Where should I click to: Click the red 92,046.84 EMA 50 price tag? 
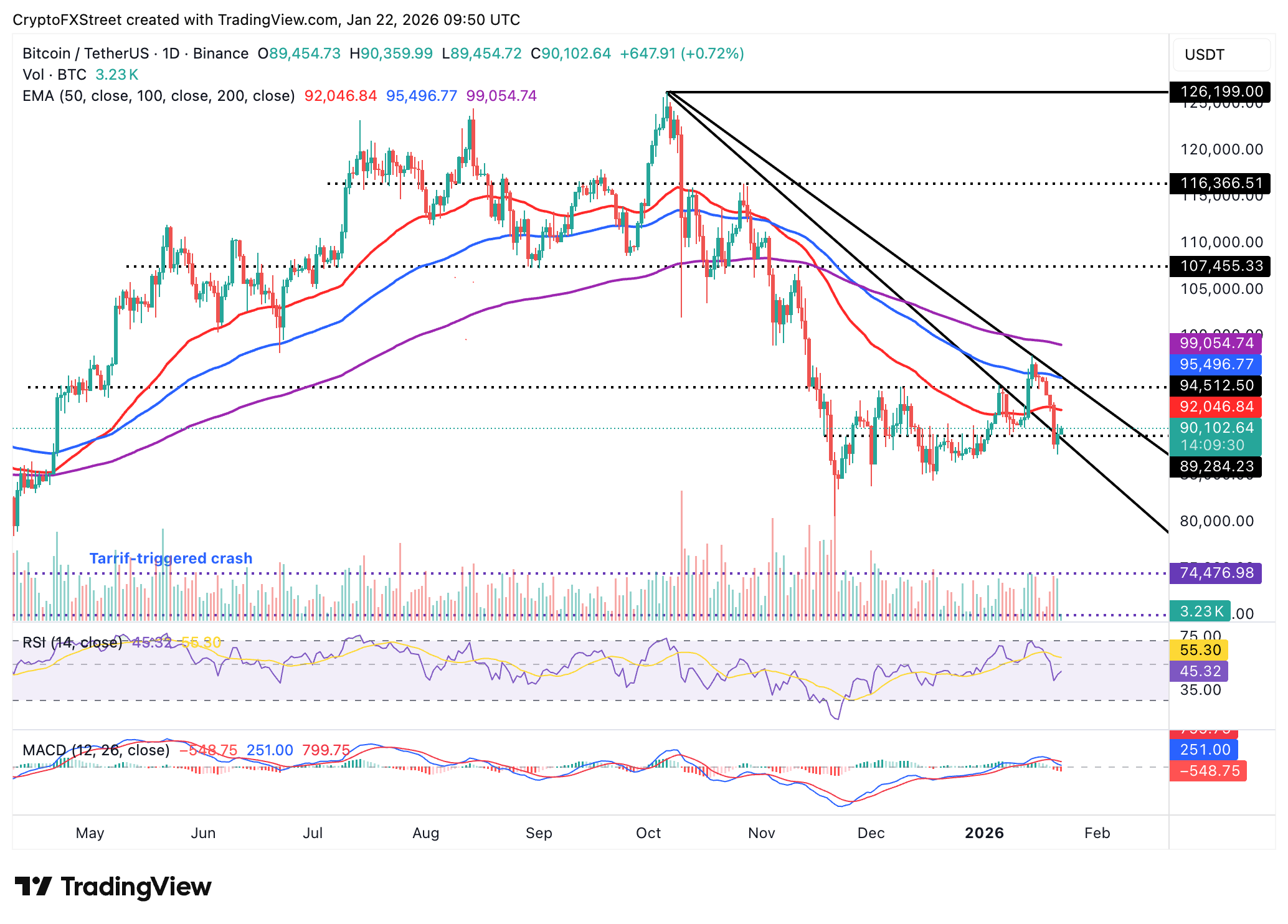click(x=1216, y=407)
